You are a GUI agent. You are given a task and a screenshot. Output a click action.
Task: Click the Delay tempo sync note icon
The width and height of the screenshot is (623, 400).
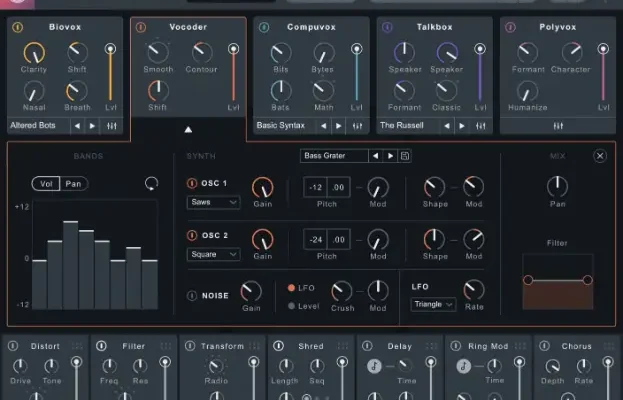coord(374,367)
